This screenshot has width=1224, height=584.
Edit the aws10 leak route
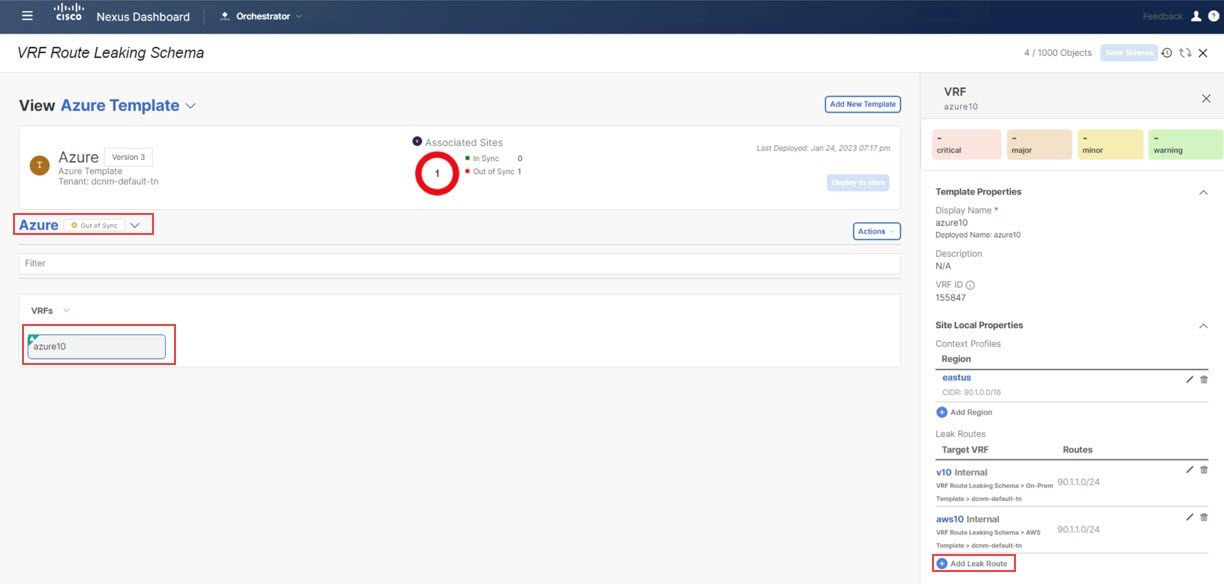point(1189,517)
